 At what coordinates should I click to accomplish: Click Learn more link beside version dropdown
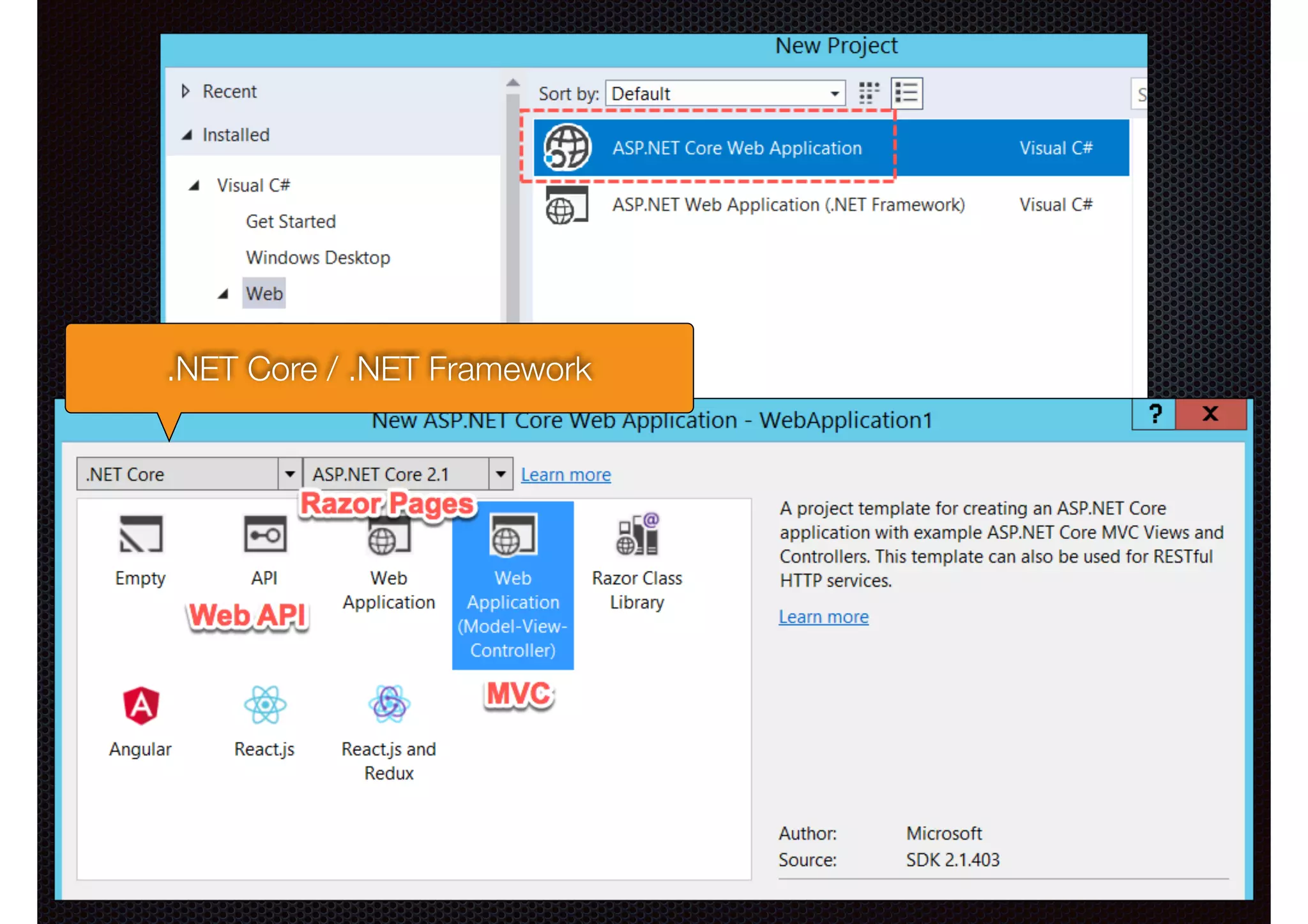click(566, 474)
